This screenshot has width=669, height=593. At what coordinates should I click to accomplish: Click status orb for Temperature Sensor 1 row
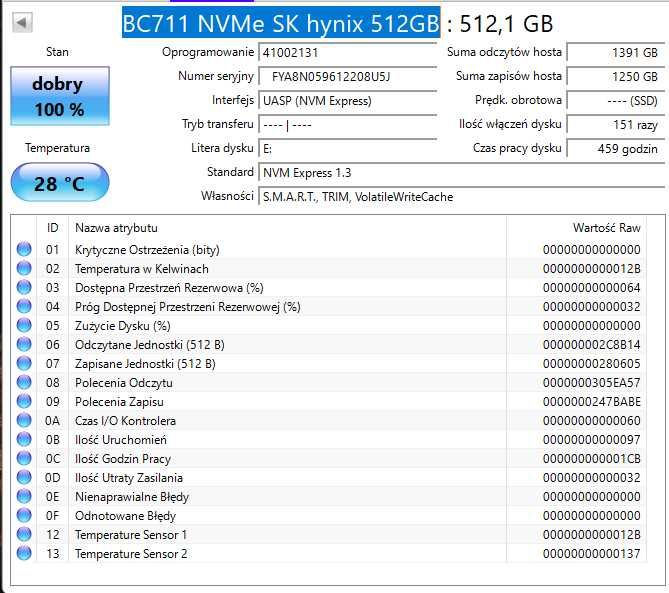tap(24, 534)
